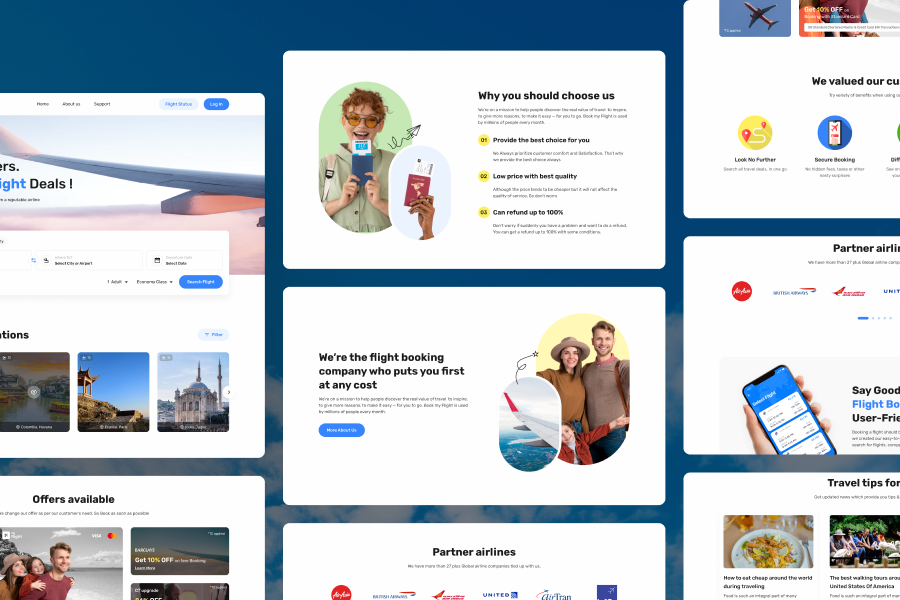Select the active blue carousel pagination dot
900x600 pixels.
tap(863, 318)
